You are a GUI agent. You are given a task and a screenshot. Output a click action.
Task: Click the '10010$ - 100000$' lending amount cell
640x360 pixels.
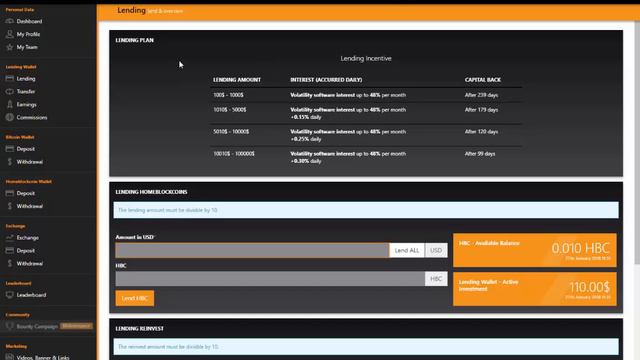(x=234, y=154)
